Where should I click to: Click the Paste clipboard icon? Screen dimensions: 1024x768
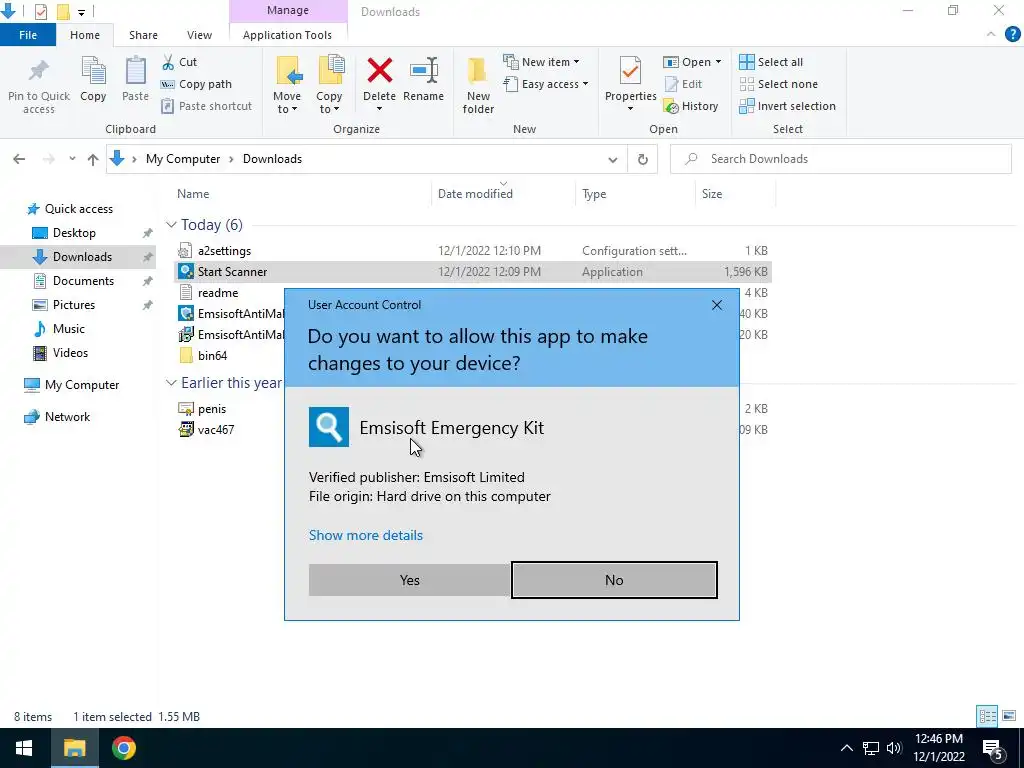(x=135, y=71)
